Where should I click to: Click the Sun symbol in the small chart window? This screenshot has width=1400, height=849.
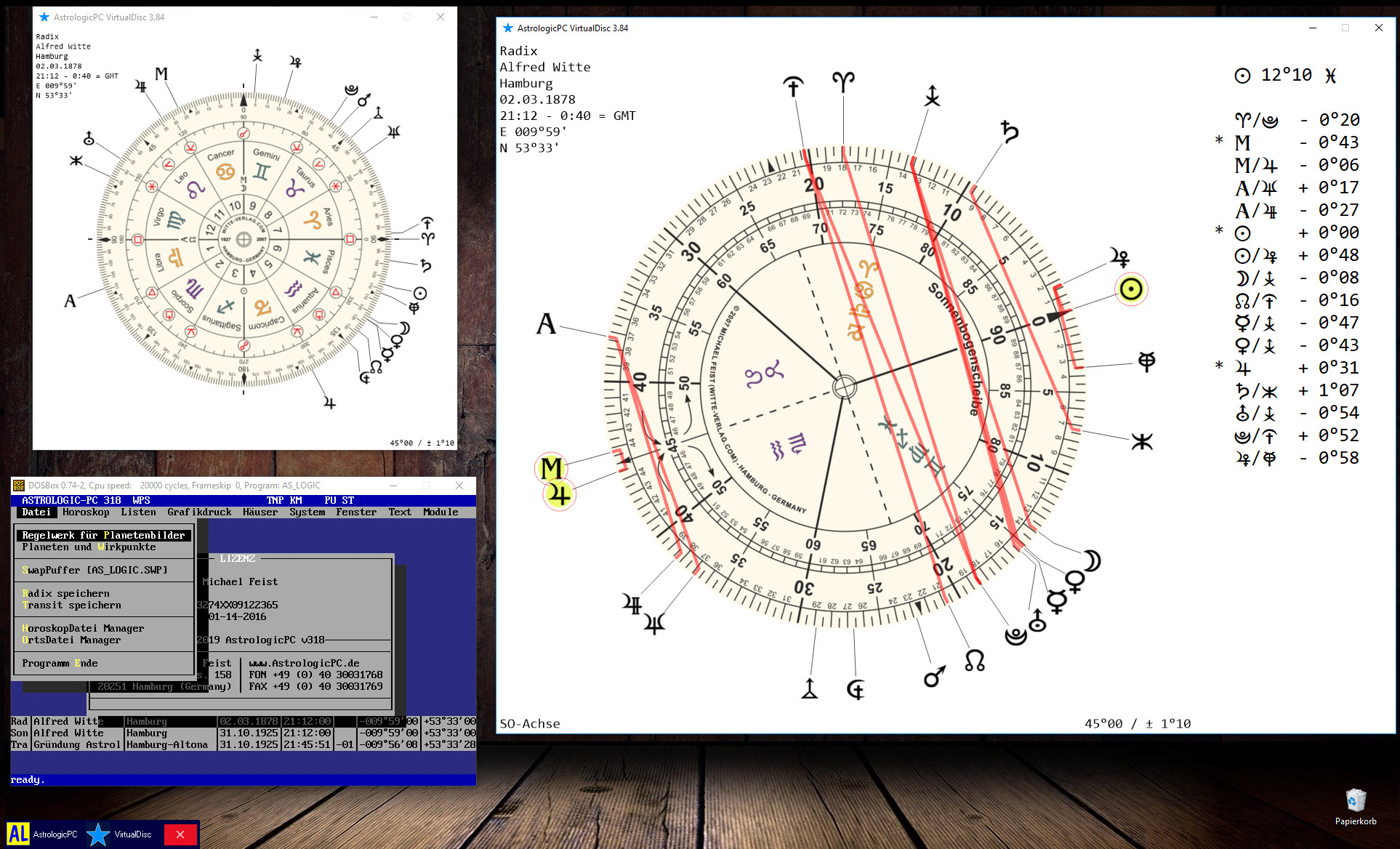point(419,294)
